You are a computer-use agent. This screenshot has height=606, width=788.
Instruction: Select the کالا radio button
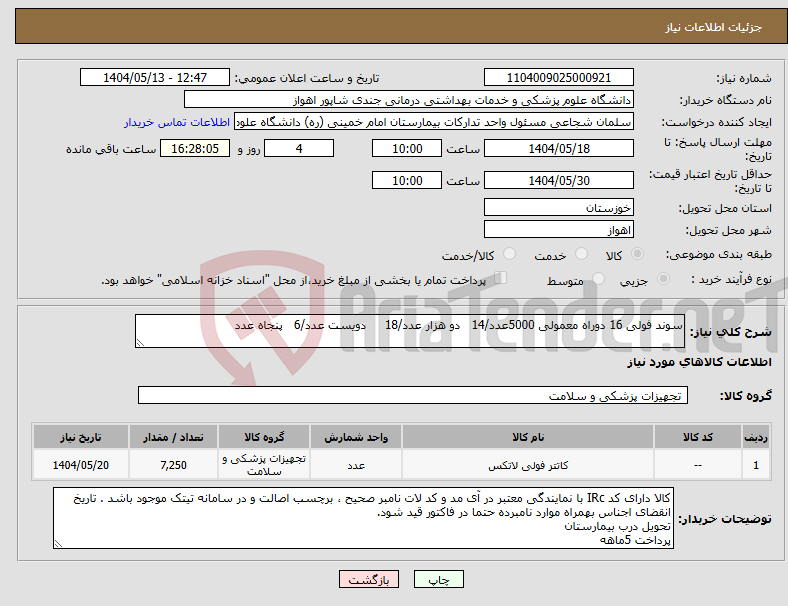[x=637, y=254]
